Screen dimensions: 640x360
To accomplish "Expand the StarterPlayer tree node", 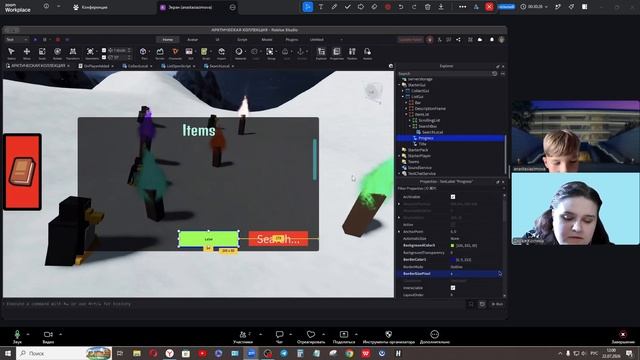I will pyautogui.click(x=400, y=156).
